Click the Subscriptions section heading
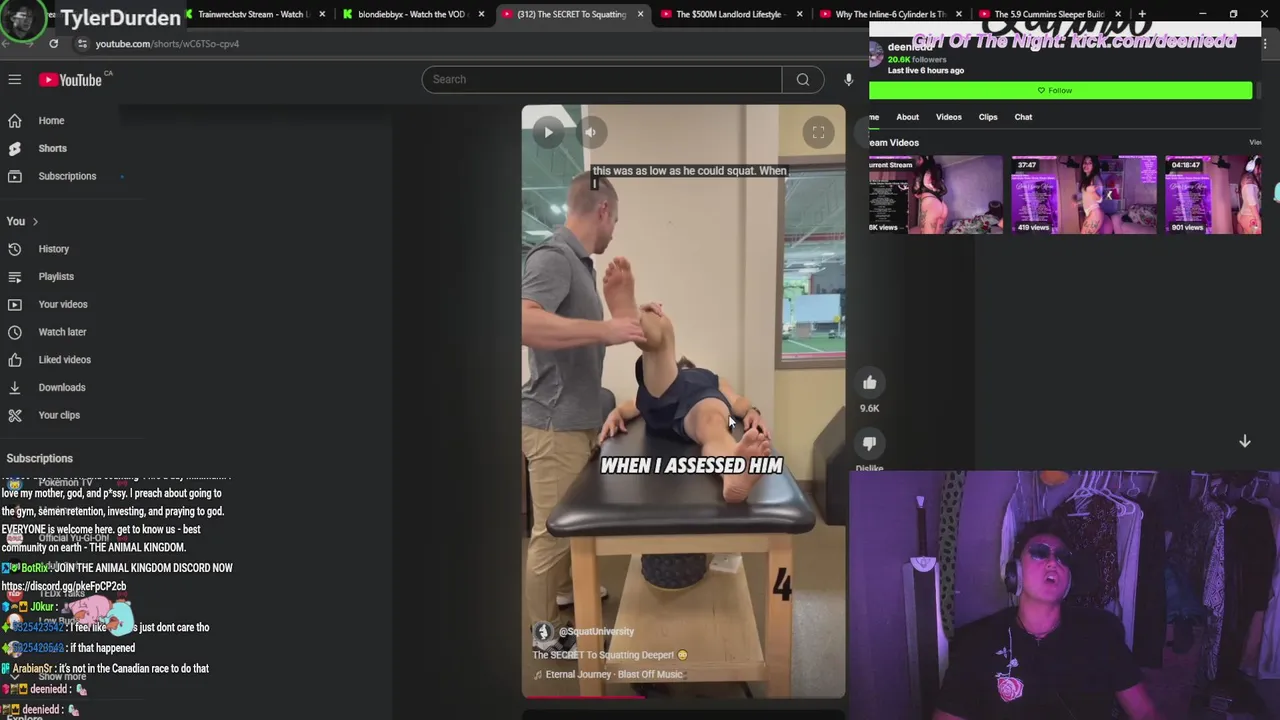Screen dimensions: 1280x720 pyautogui.click(x=39, y=458)
